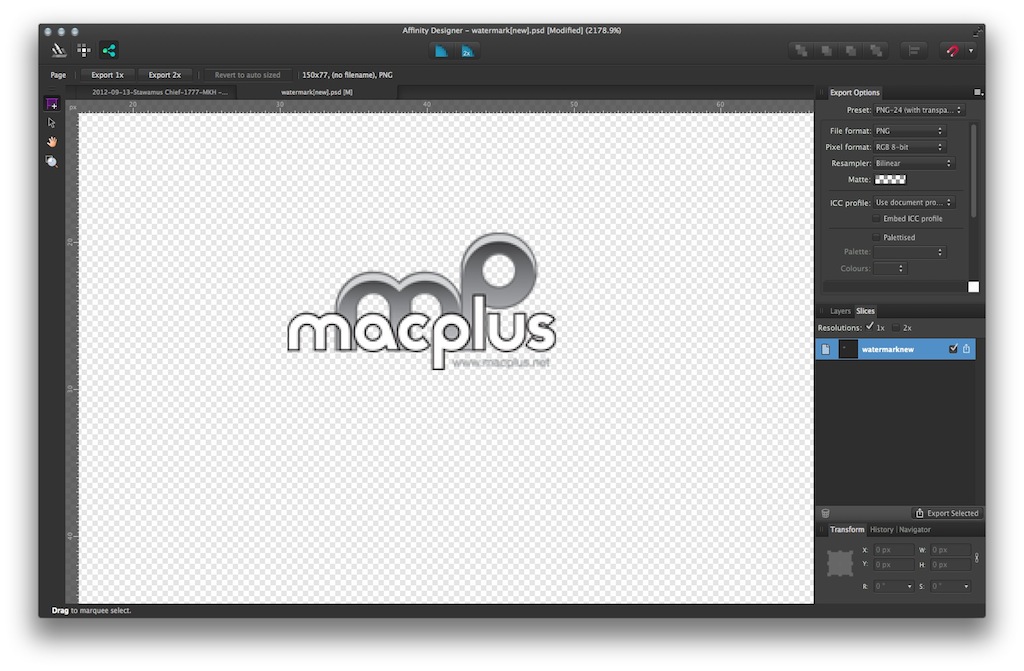Enable the 2x resolution checkbox
Viewport: 1024px width, 671px height.
pyautogui.click(x=896, y=327)
